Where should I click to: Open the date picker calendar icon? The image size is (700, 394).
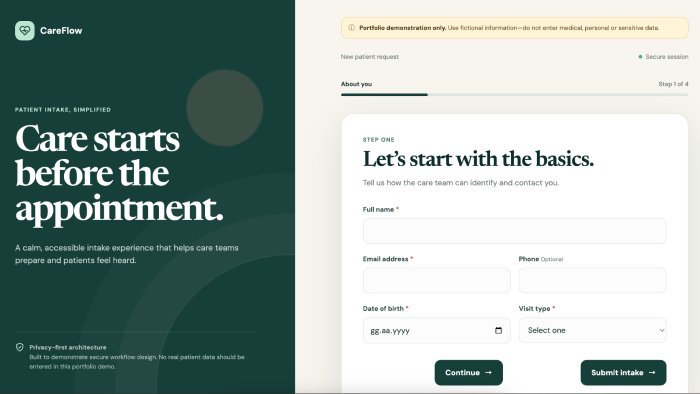pyautogui.click(x=498, y=330)
